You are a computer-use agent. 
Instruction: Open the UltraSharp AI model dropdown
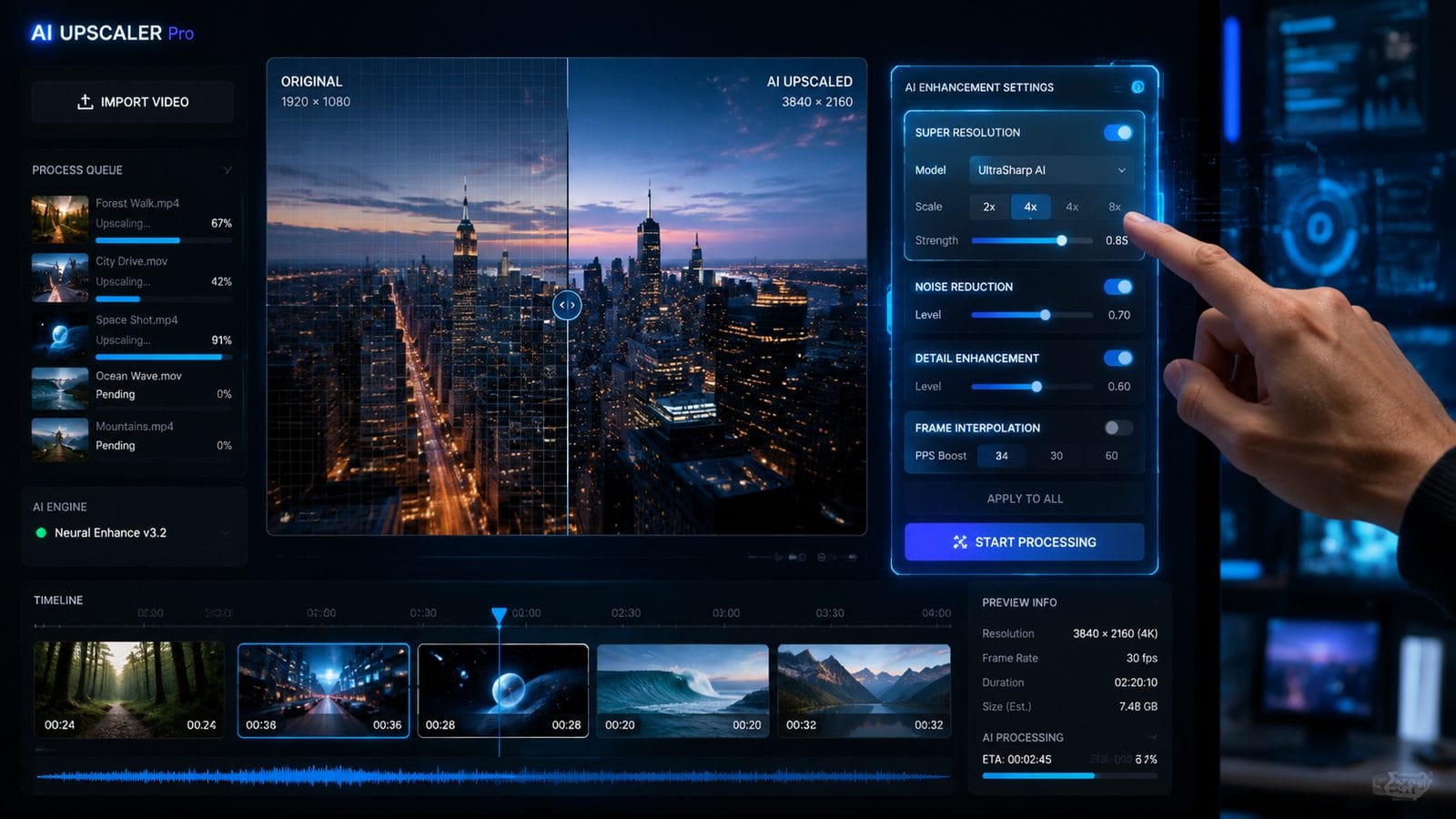point(1051,170)
